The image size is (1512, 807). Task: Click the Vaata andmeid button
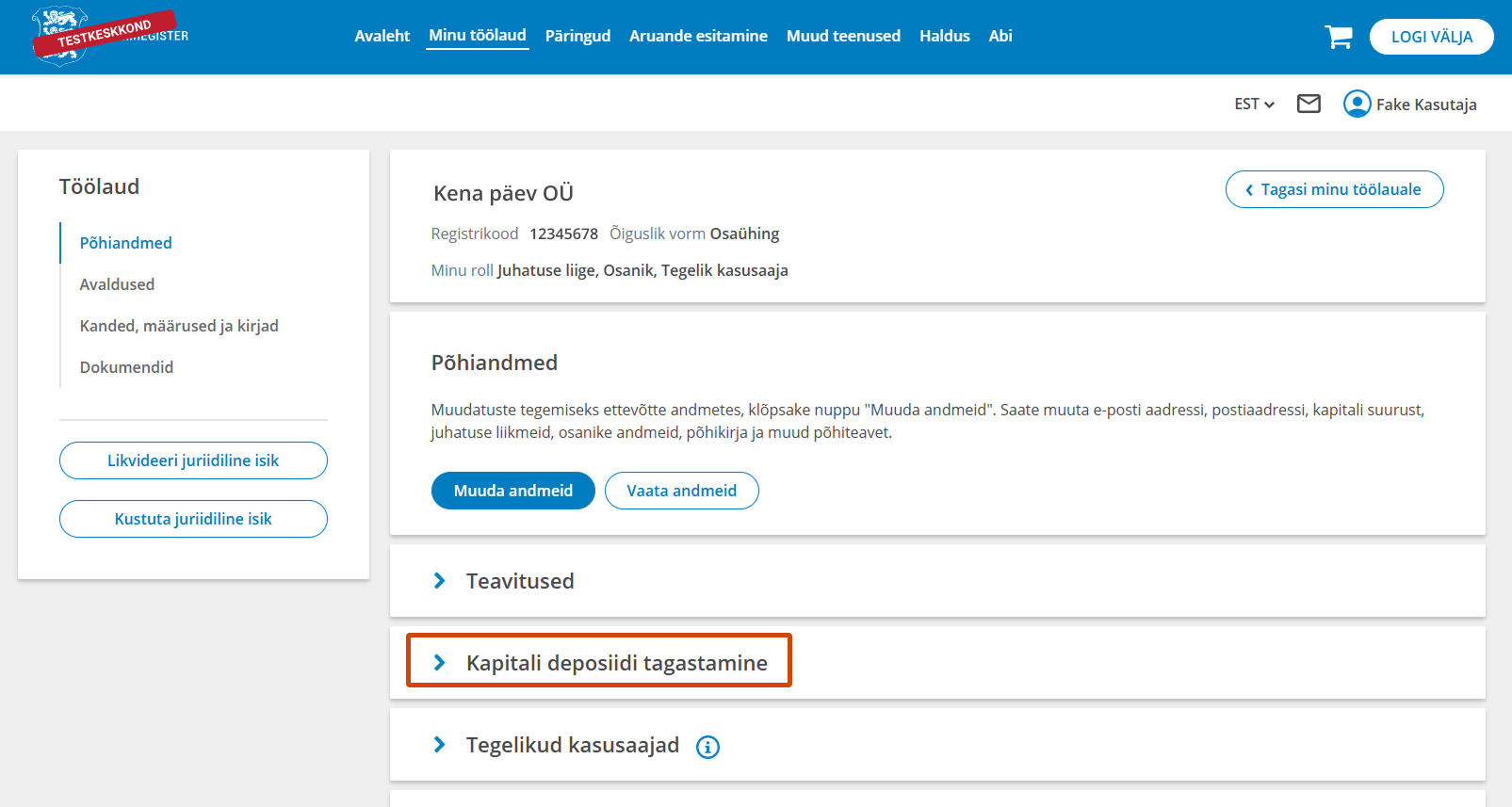click(x=682, y=491)
